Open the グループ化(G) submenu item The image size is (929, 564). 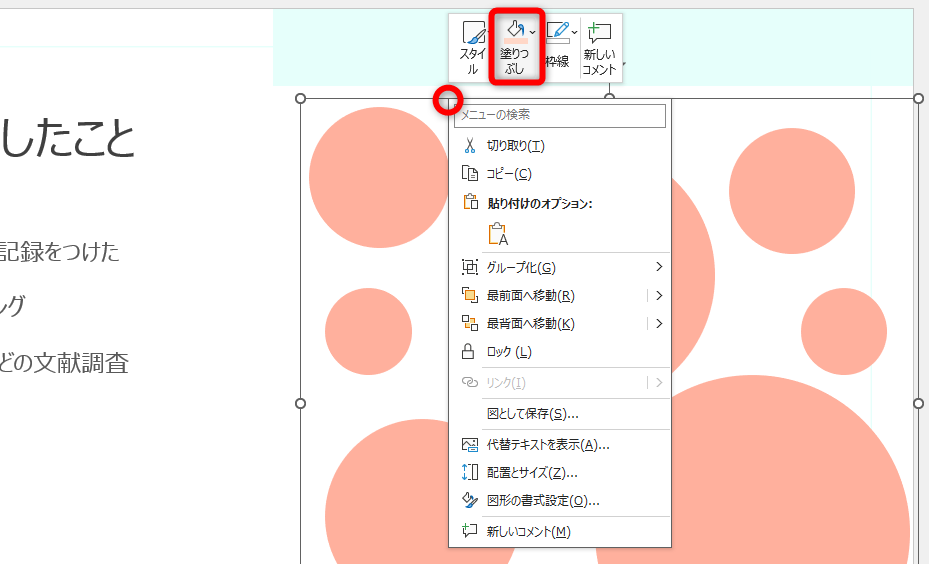pos(560,268)
